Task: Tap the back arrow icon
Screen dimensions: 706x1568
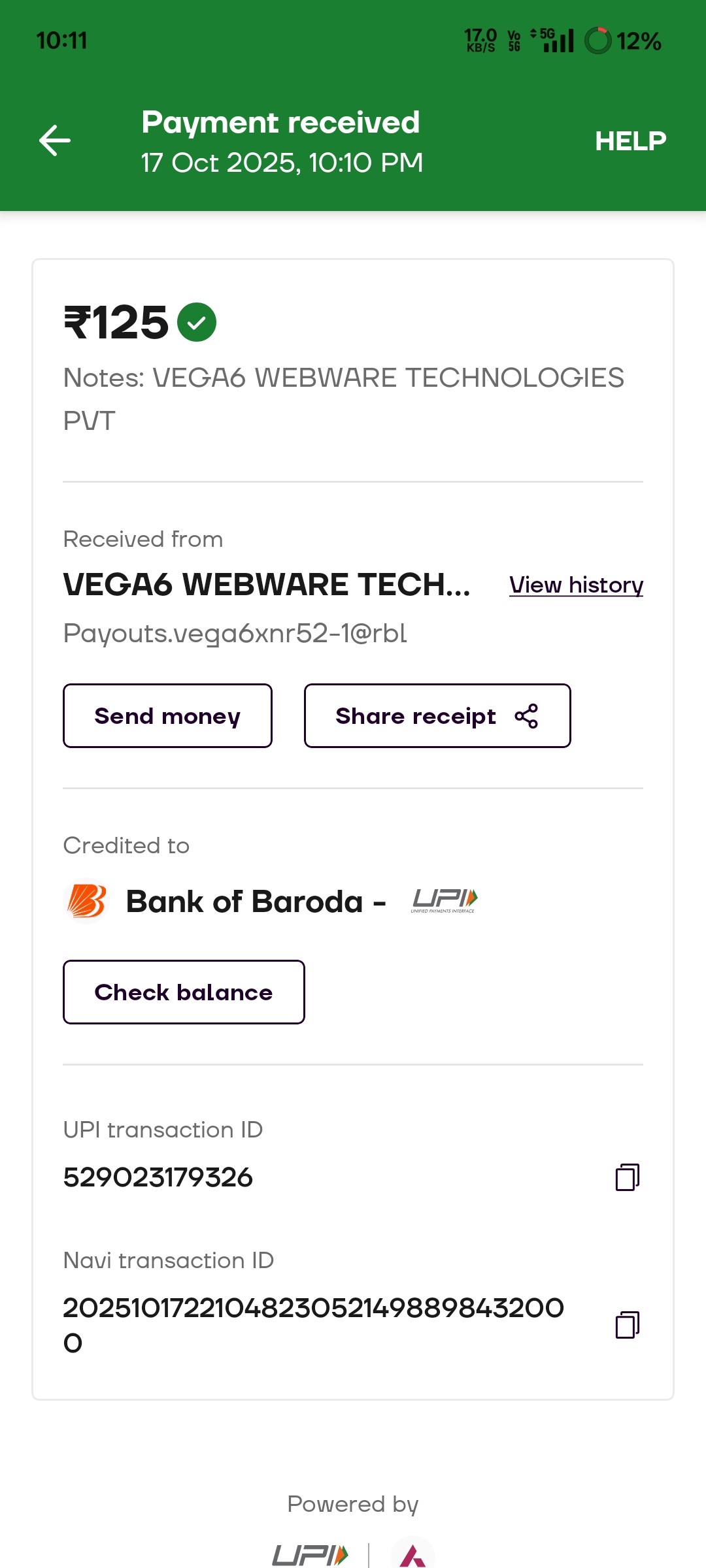Action: point(55,140)
